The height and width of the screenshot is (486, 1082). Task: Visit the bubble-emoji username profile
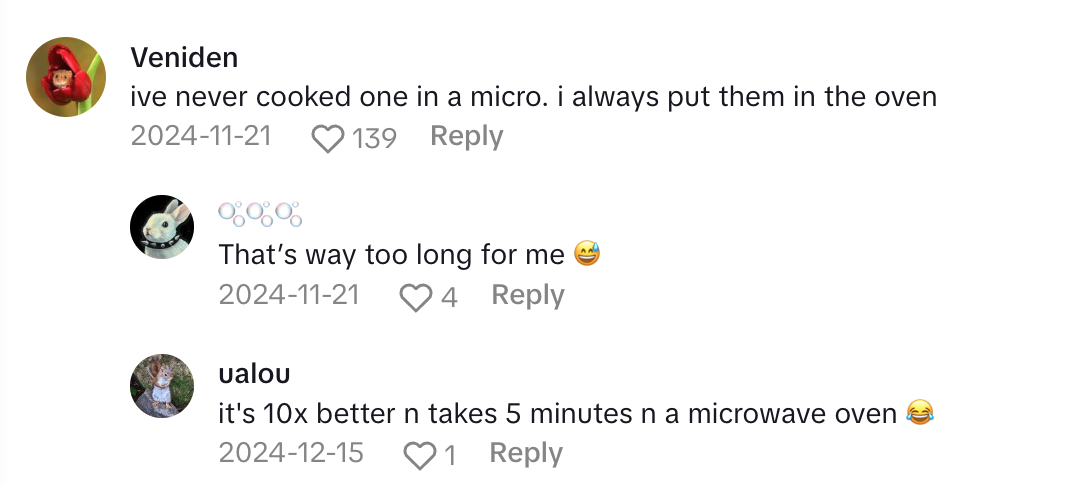pyautogui.click(x=260, y=213)
